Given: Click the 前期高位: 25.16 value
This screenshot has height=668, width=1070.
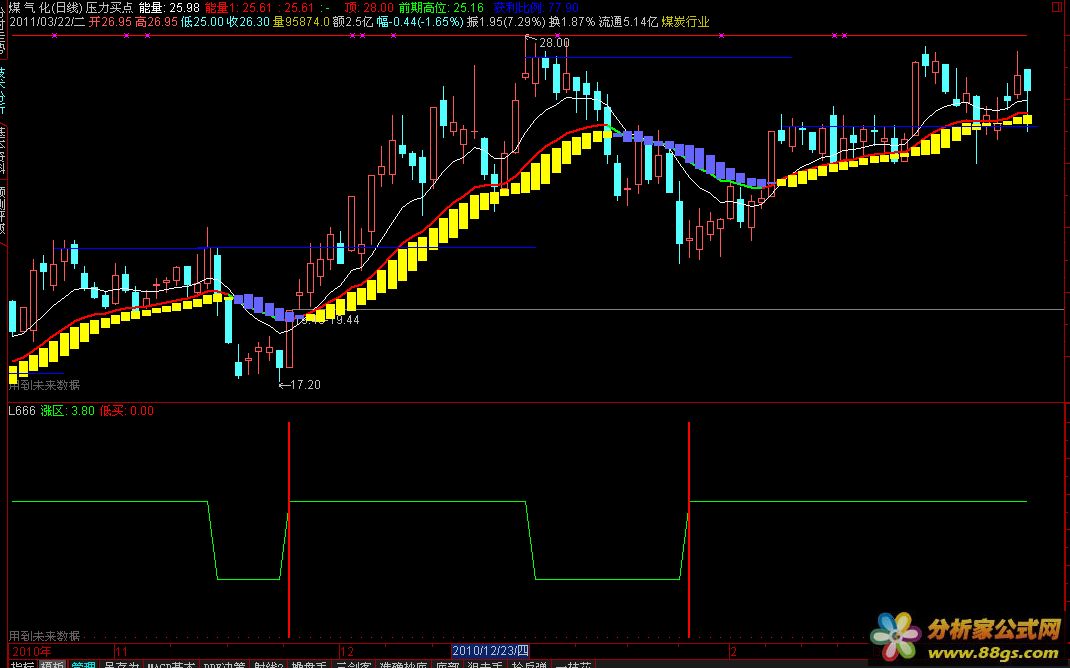Looking at the screenshot, I should click(x=442, y=8).
